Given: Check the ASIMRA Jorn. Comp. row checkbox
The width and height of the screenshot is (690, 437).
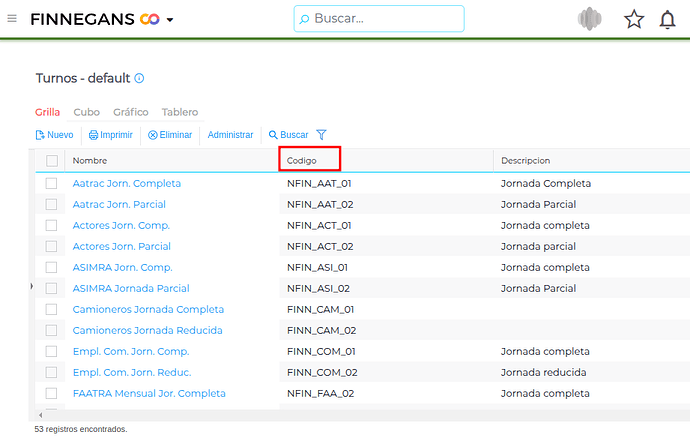Looking at the screenshot, I should coord(51,267).
